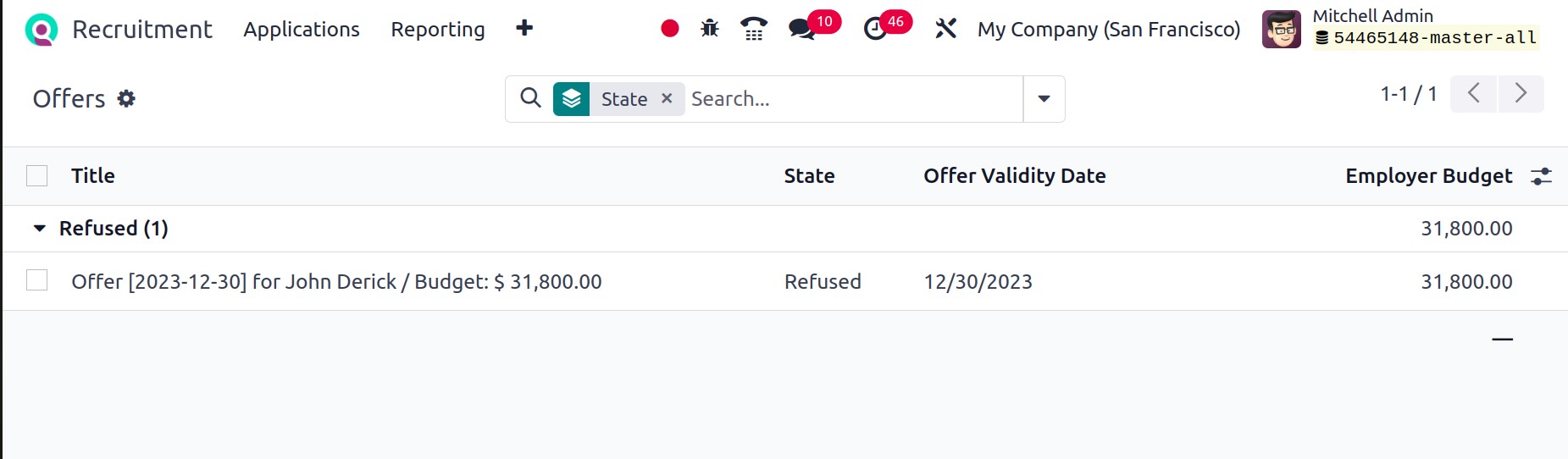This screenshot has height=459, width=1568.
Task: Toggle the select-all checkbox in header
Action: pyautogui.click(x=37, y=175)
